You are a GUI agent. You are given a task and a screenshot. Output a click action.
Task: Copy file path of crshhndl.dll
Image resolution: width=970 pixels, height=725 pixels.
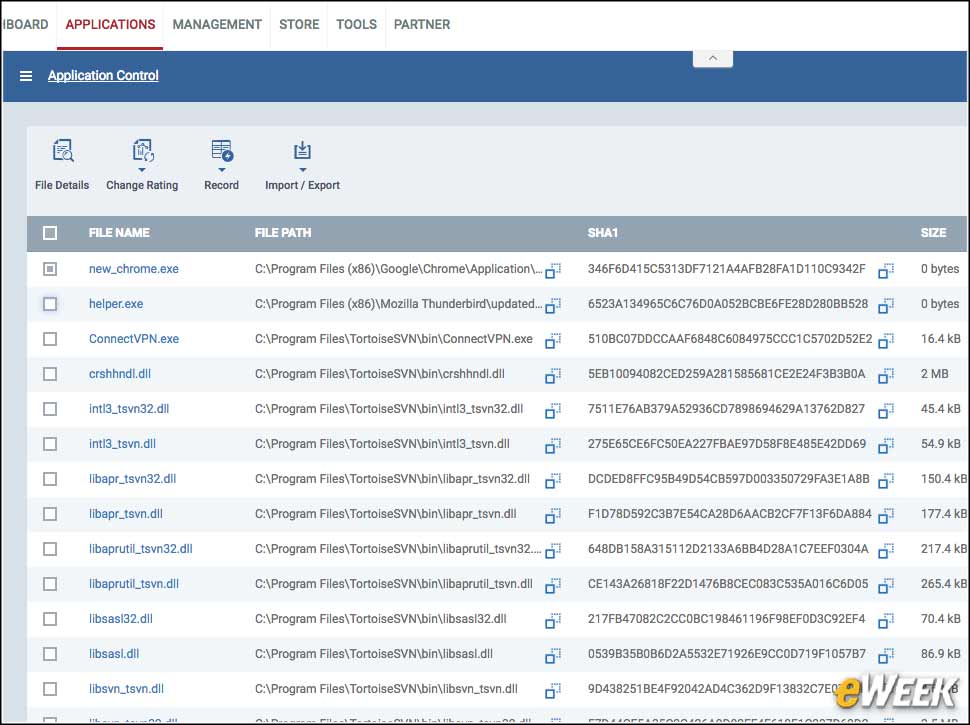click(552, 375)
